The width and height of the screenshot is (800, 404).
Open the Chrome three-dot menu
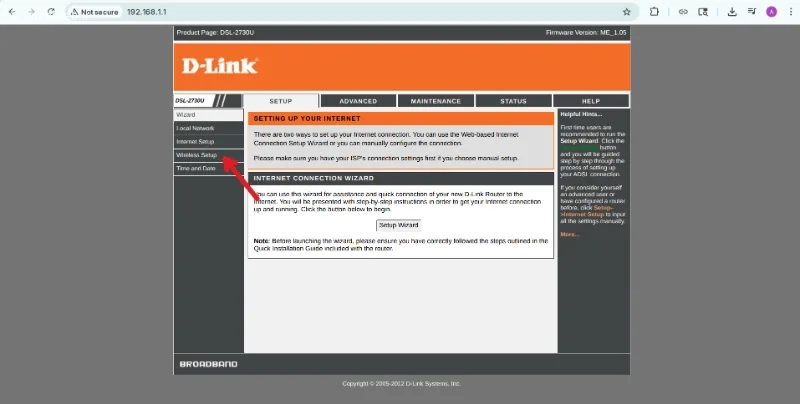pos(791,12)
